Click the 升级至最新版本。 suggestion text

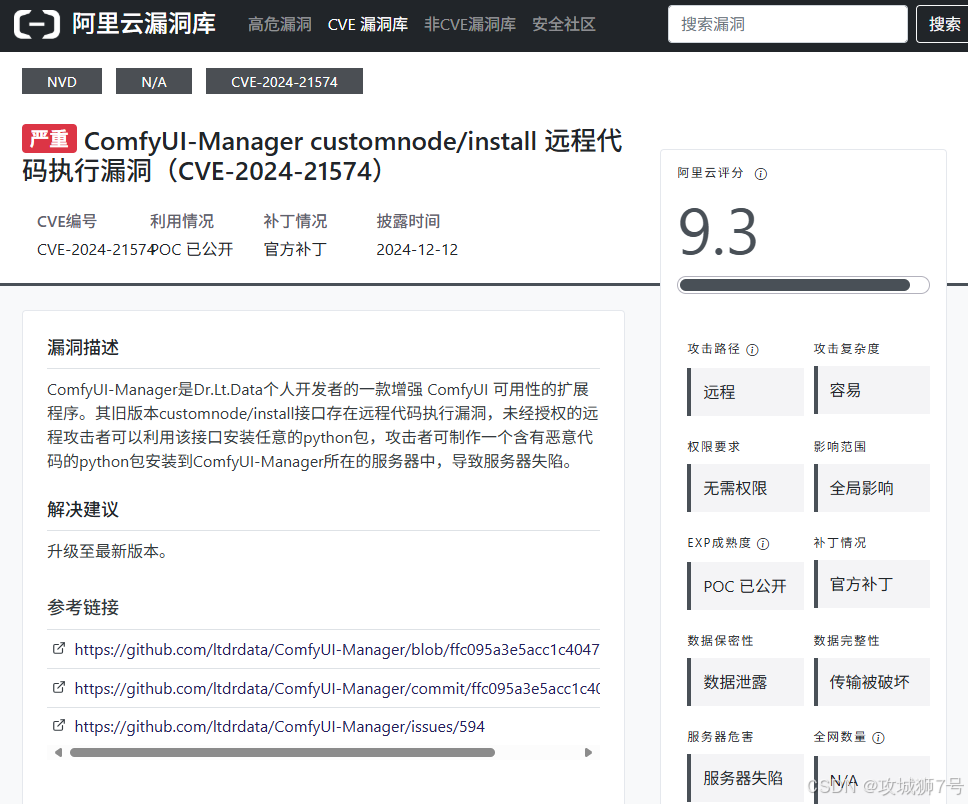107,551
